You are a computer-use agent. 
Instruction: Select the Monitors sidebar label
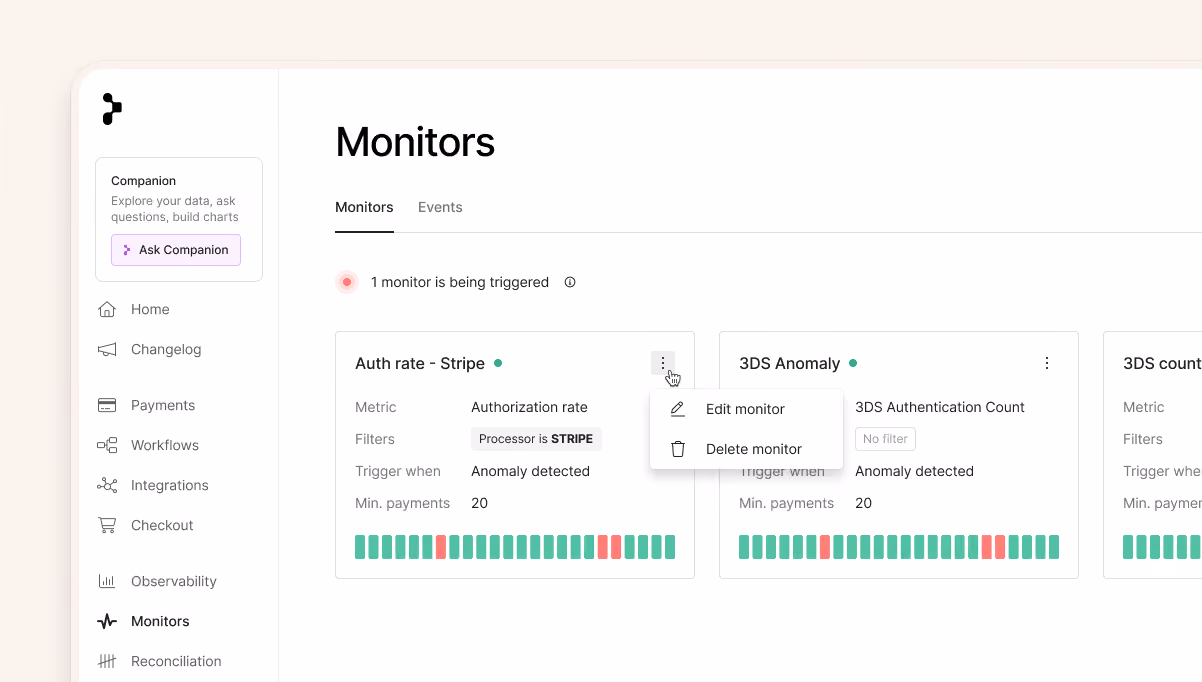tap(160, 621)
